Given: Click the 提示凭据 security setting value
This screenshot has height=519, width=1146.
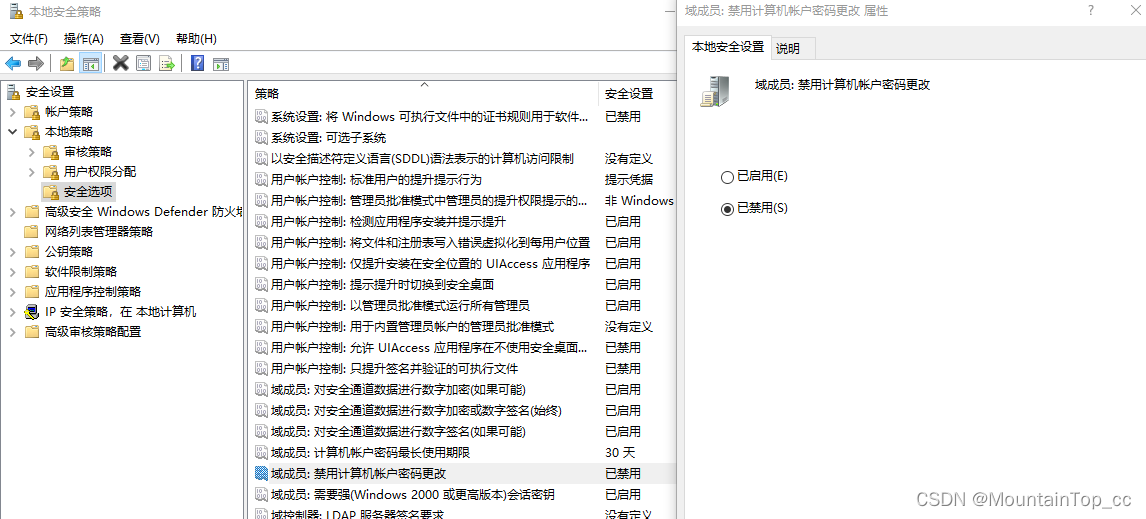Looking at the screenshot, I should [x=629, y=179].
